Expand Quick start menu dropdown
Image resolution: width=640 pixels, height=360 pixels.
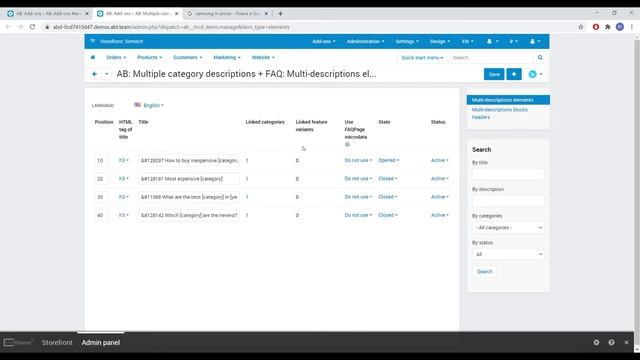(422, 58)
